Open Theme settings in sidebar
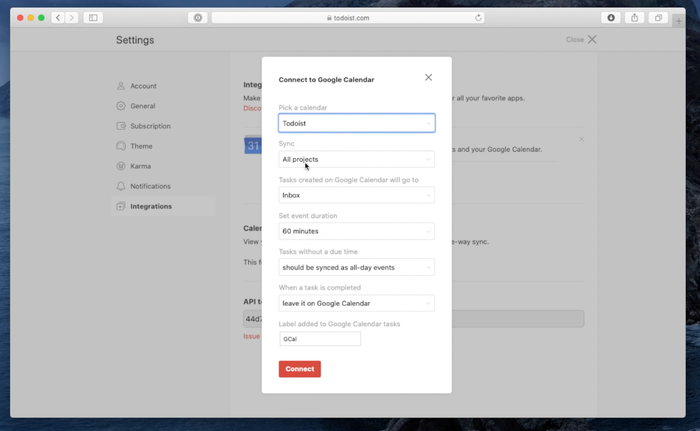This screenshot has height=431, width=700. (x=163, y=146)
